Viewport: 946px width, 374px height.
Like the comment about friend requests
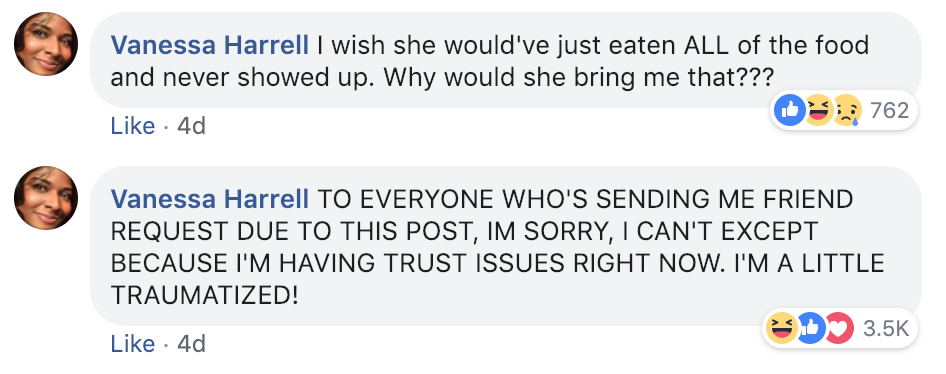pyautogui.click(x=133, y=344)
